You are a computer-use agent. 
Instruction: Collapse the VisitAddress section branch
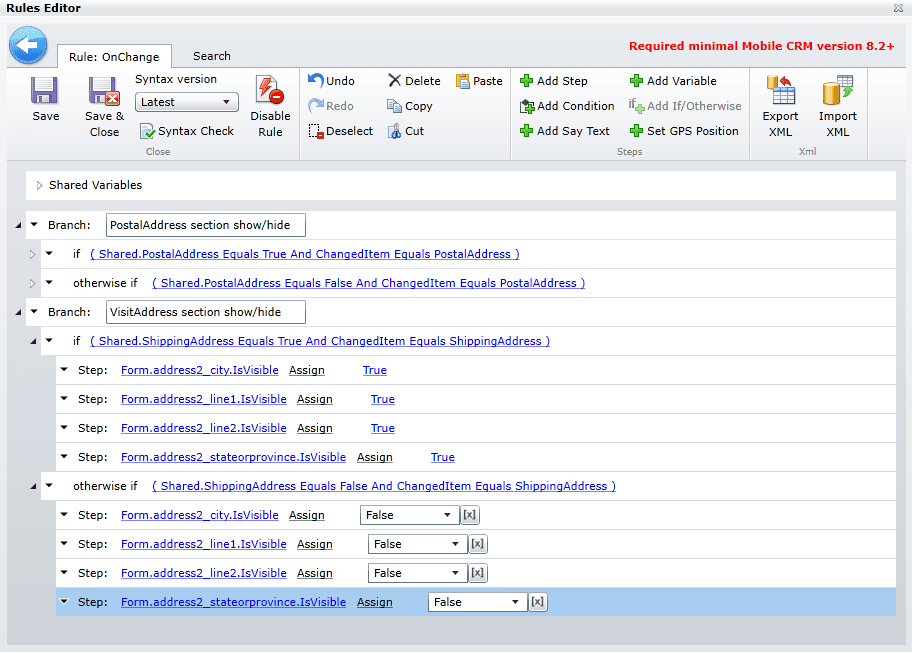click(18, 312)
